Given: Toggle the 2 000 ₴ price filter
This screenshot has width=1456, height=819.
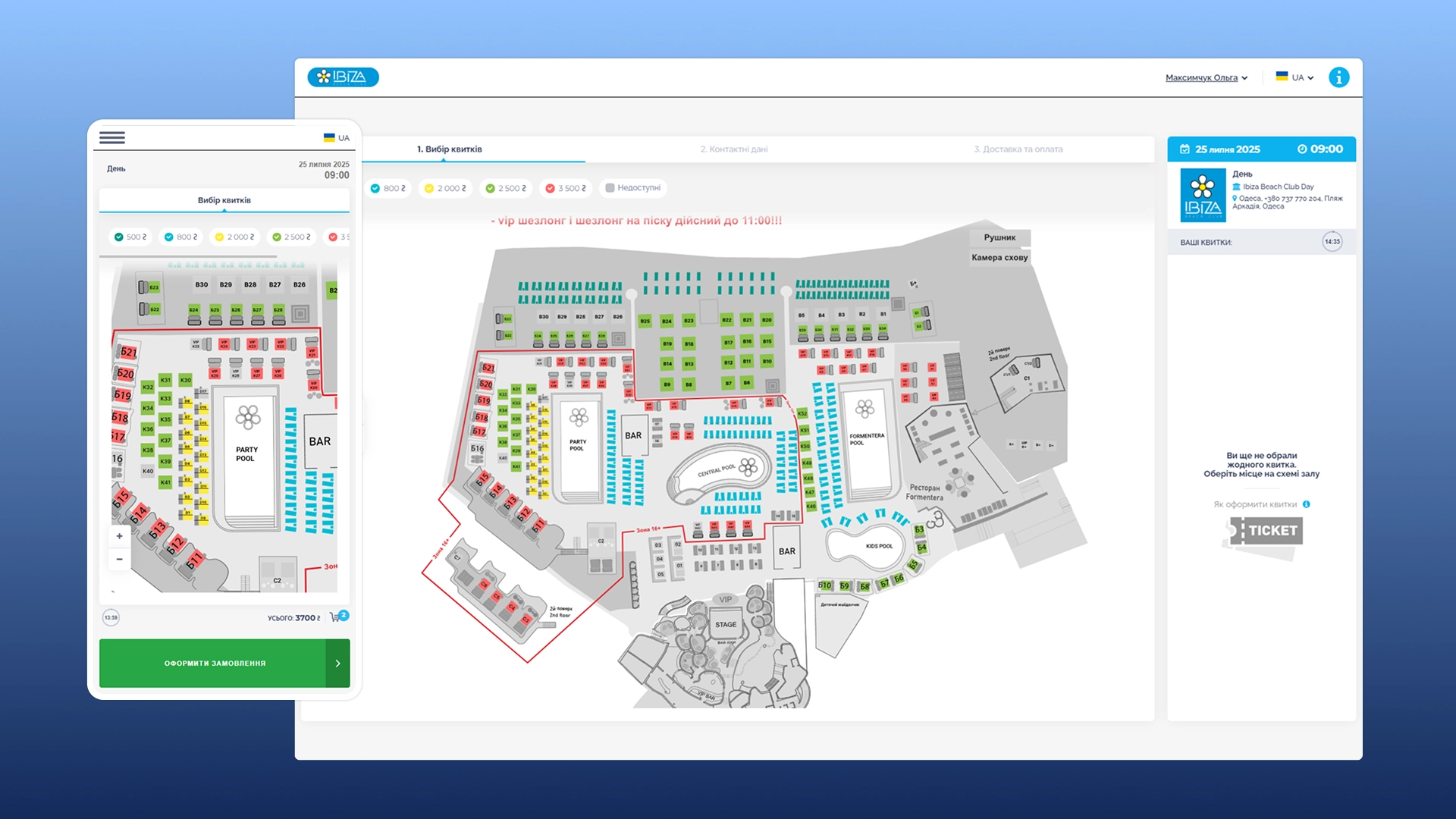Looking at the screenshot, I should [445, 188].
